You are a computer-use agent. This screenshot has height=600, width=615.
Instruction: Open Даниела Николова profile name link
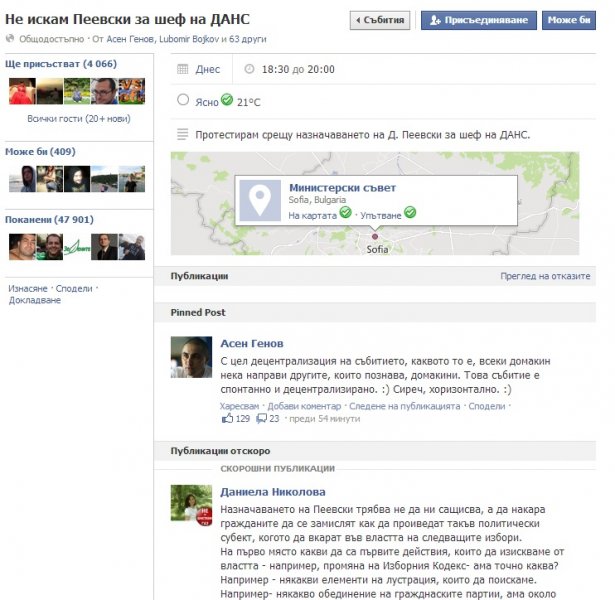point(273,492)
